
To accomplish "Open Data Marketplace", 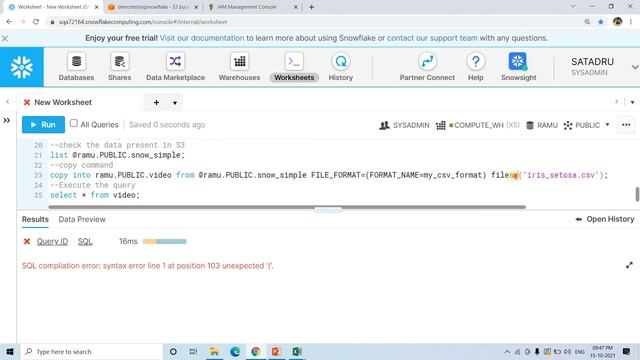I will coord(176,67).
